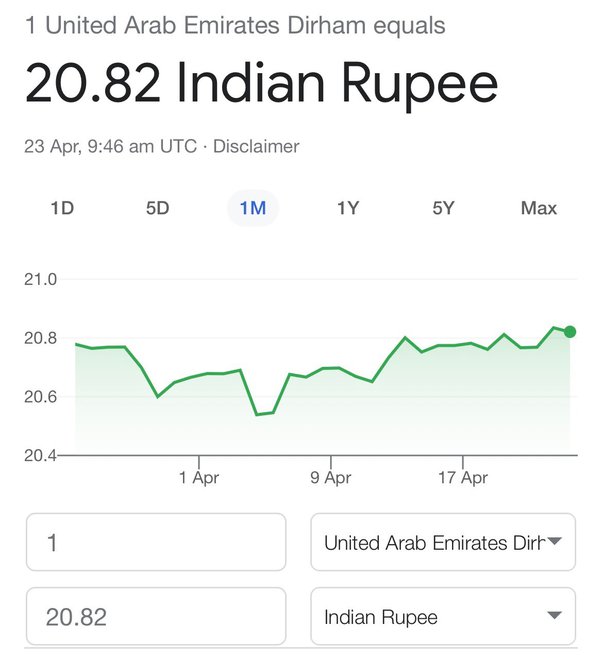The height and width of the screenshot is (660, 602).
Task: Open the Disclaimer link
Action: [x=256, y=146]
